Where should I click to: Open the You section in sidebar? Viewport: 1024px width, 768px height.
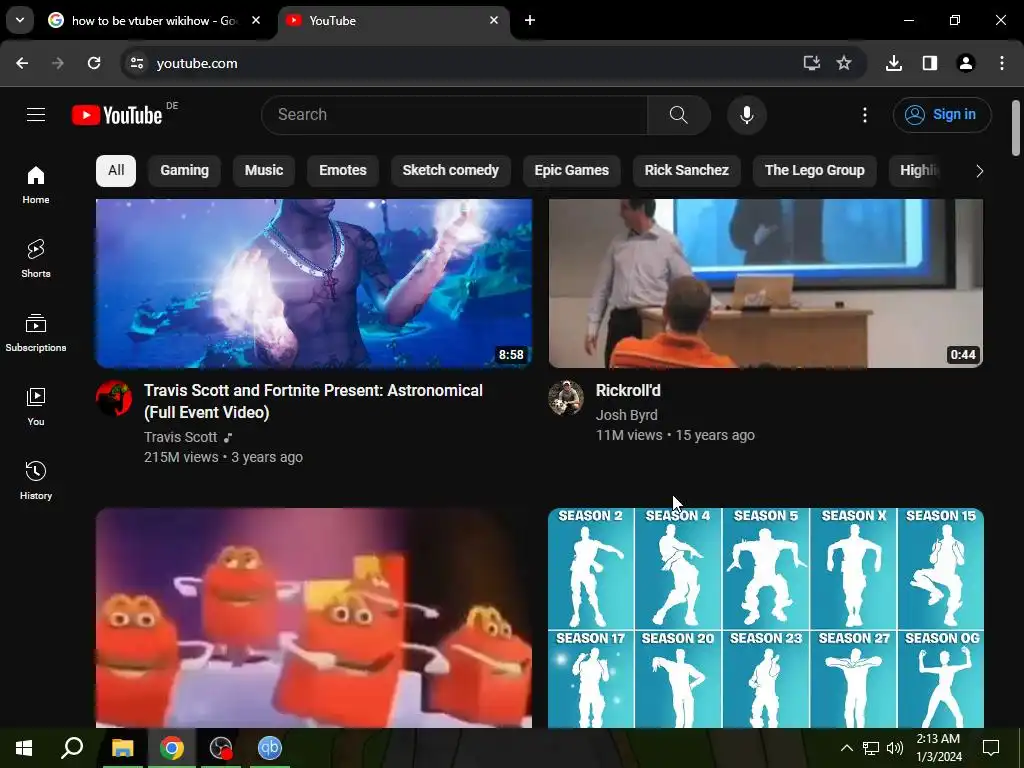[36, 406]
